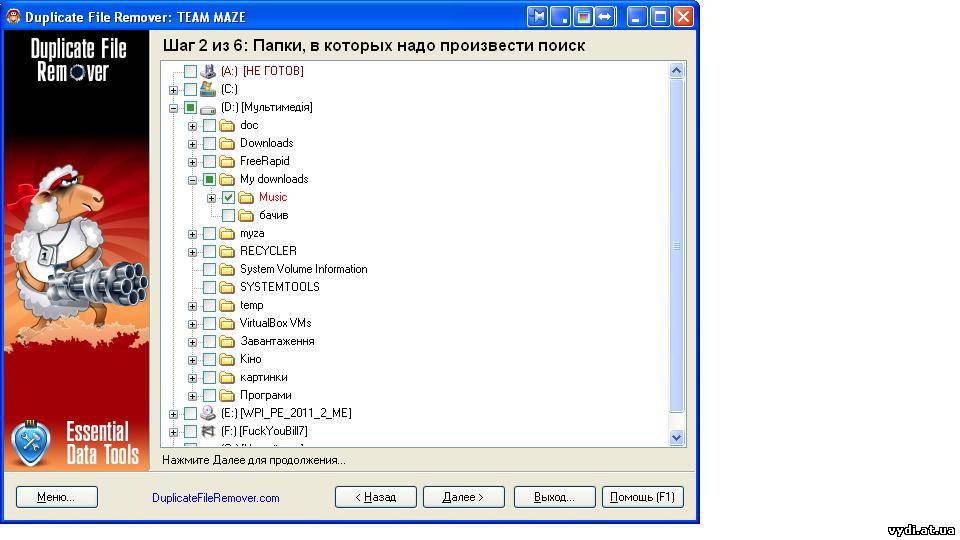The image size is (960, 540).
Task: Click the floppy drive A: icon
Action: coord(208,71)
